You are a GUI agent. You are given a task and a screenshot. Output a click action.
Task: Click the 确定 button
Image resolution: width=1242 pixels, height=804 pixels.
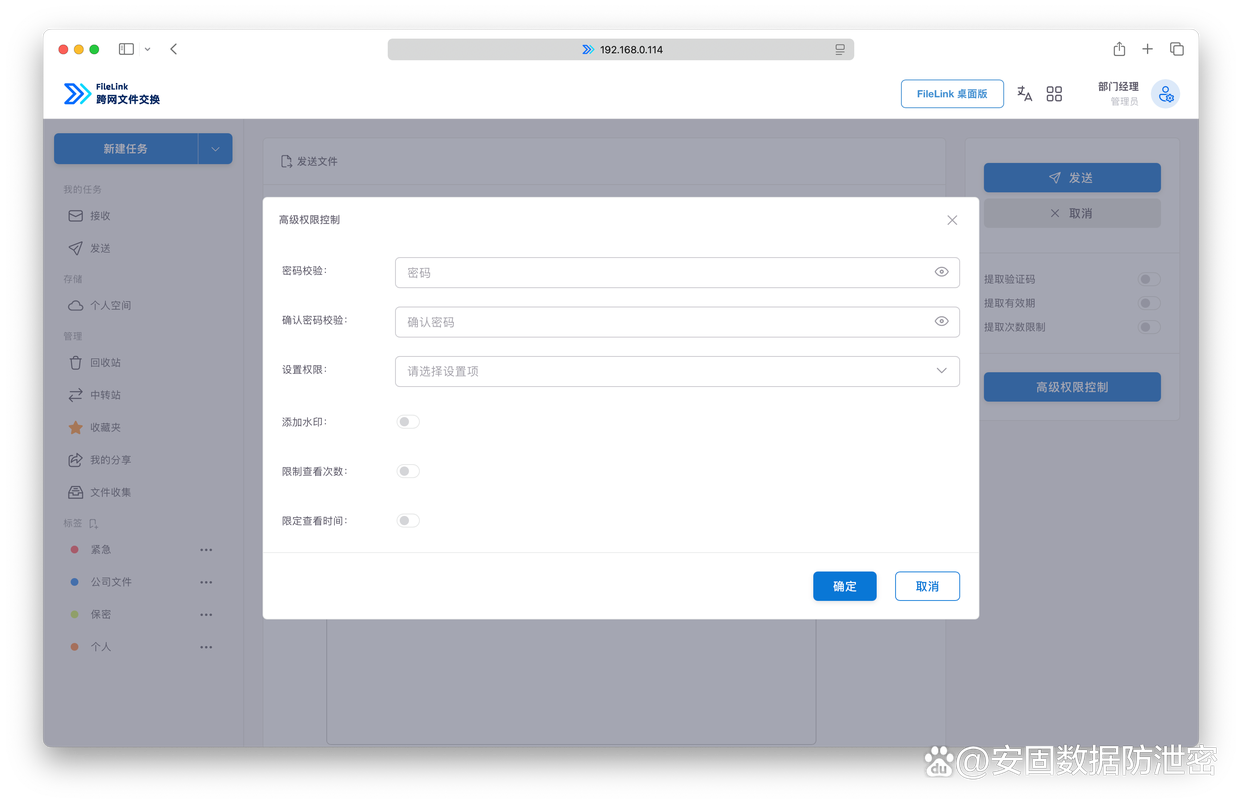845,586
